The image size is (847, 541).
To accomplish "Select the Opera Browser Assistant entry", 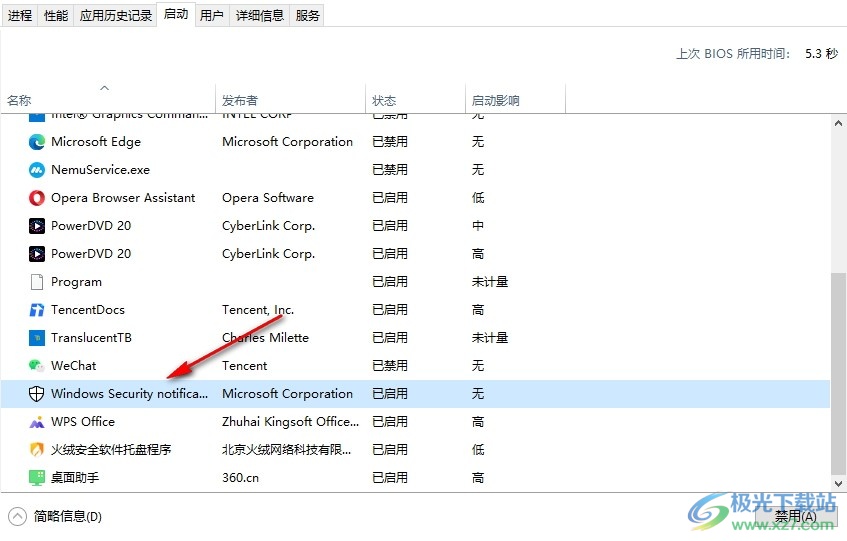I will [x=123, y=198].
